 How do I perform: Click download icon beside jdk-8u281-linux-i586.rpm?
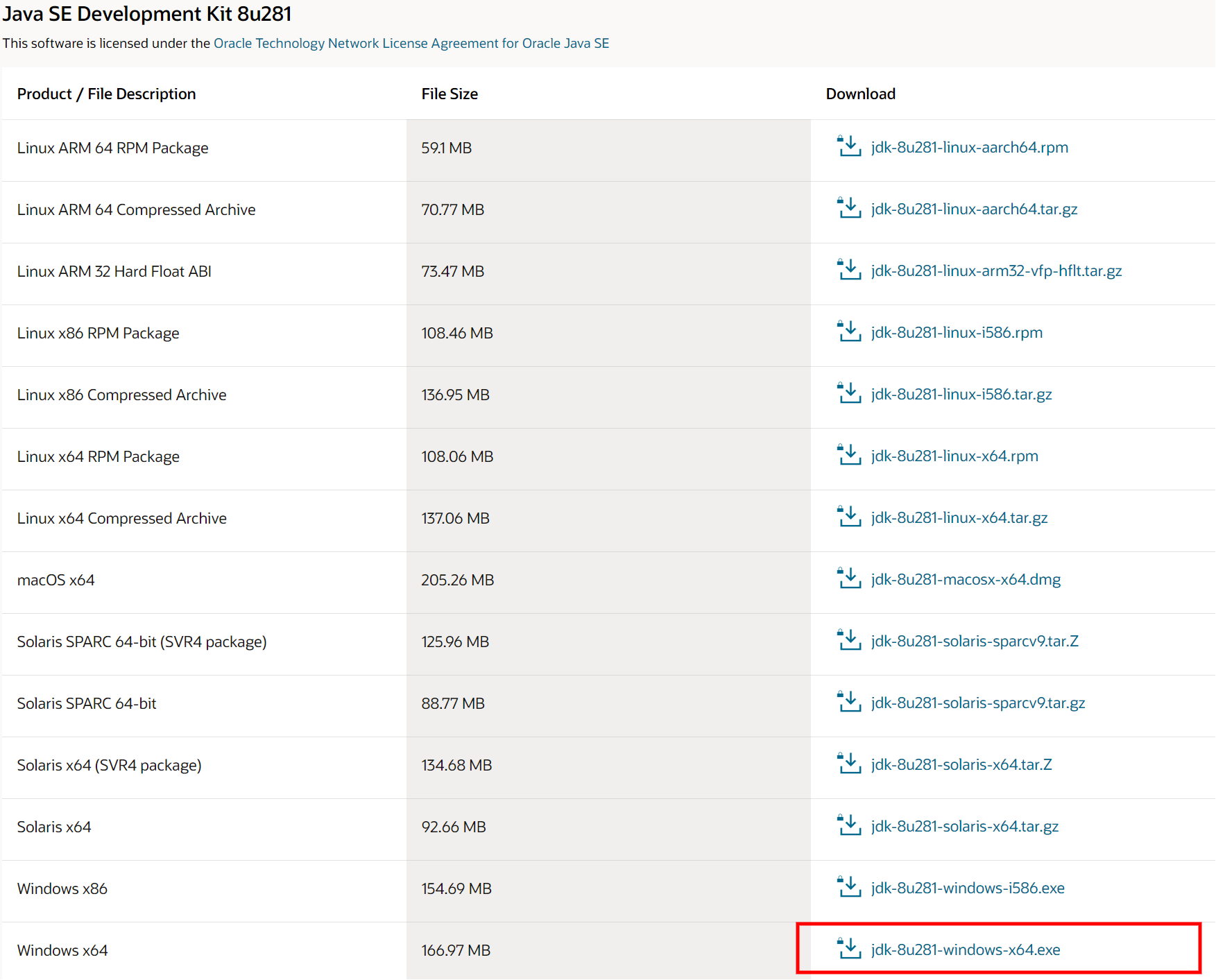pyautogui.click(x=849, y=332)
